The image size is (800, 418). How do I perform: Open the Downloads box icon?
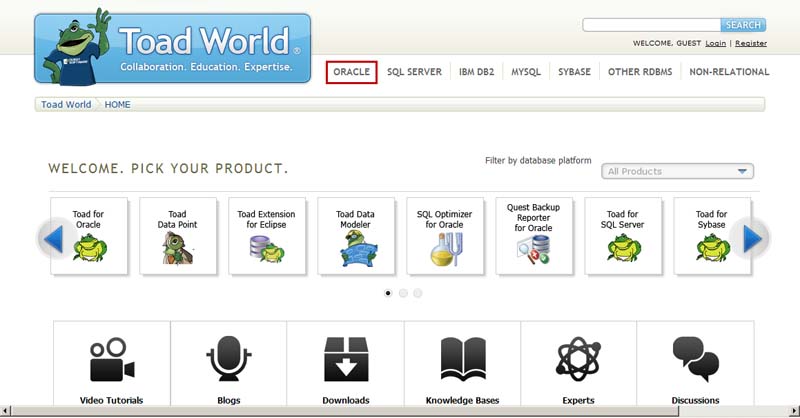coord(345,360)
